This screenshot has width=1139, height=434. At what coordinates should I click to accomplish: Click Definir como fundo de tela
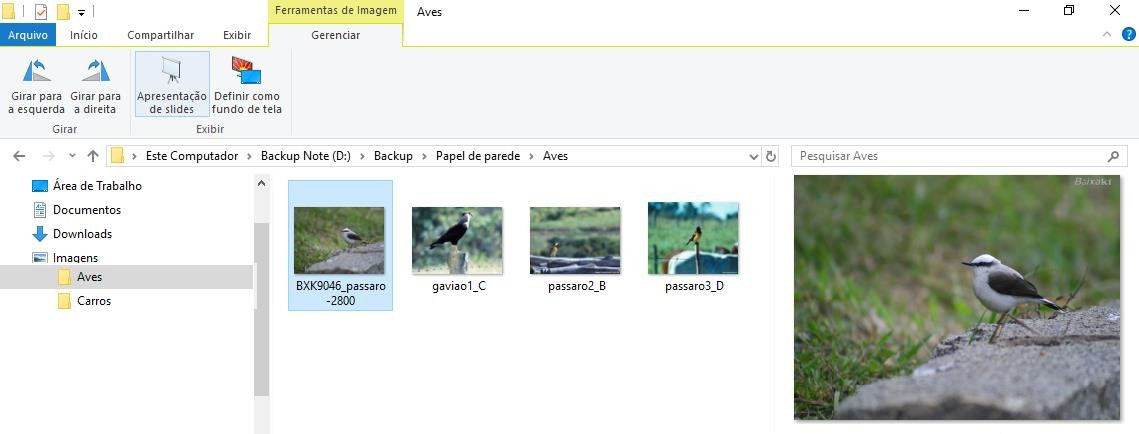click(247, 85)
